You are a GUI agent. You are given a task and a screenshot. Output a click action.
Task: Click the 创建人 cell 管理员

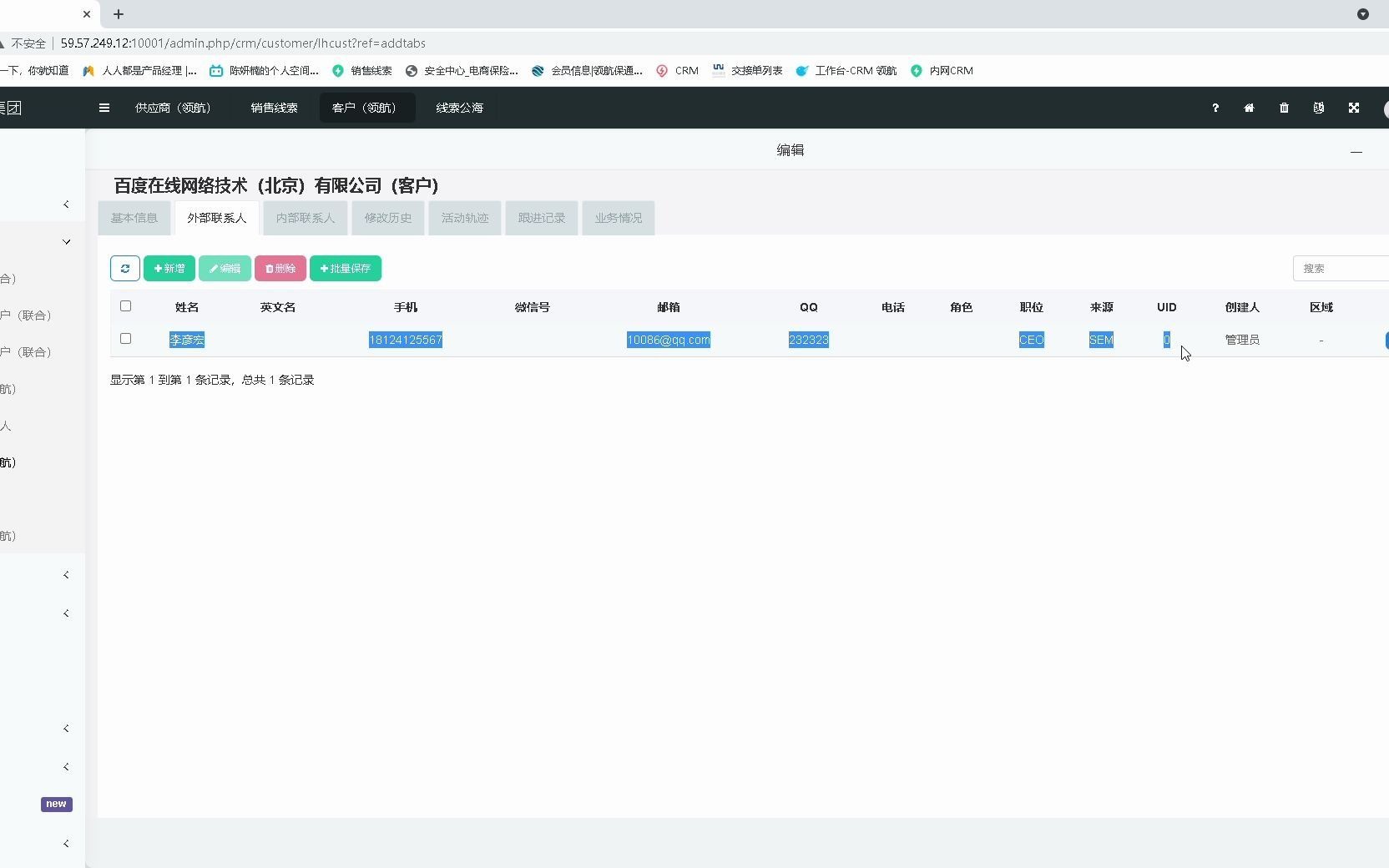pyautogui.click(x=1242, y=340)
